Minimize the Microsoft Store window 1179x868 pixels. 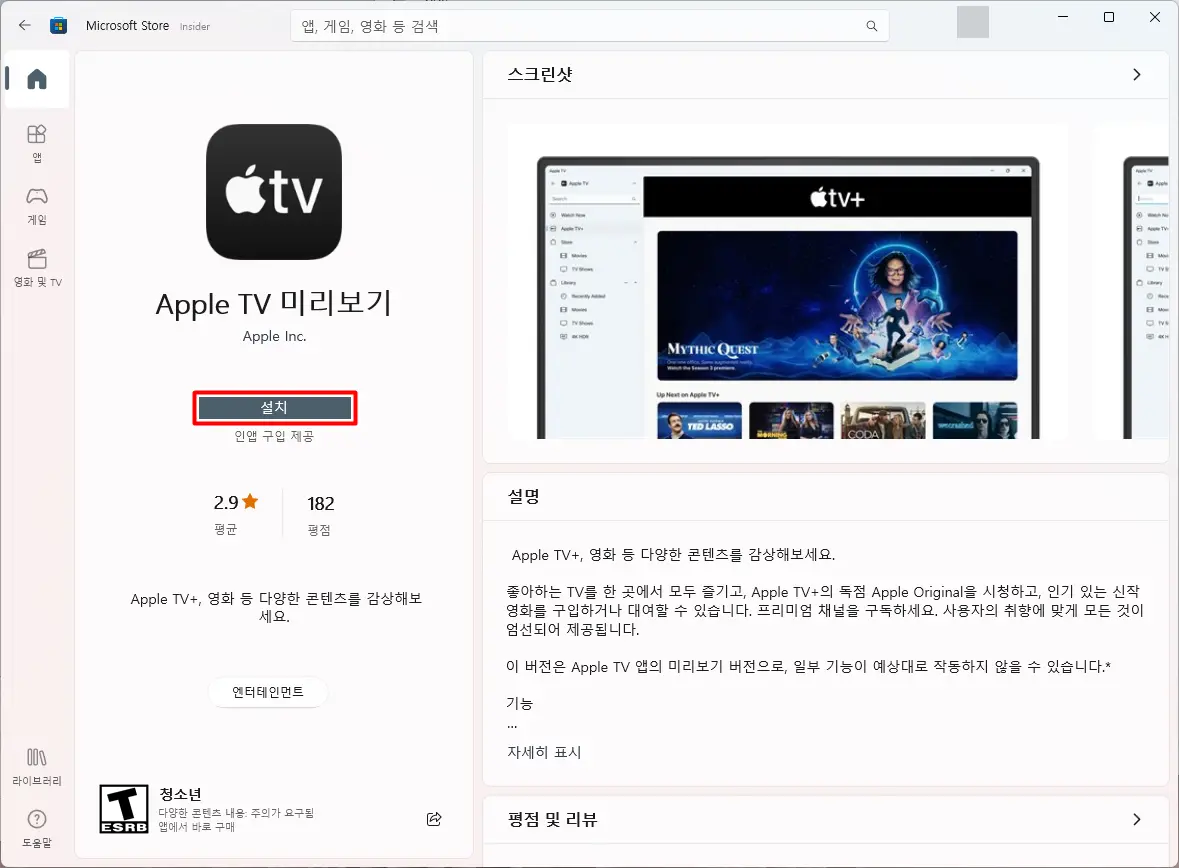[x=1063, y=17]
